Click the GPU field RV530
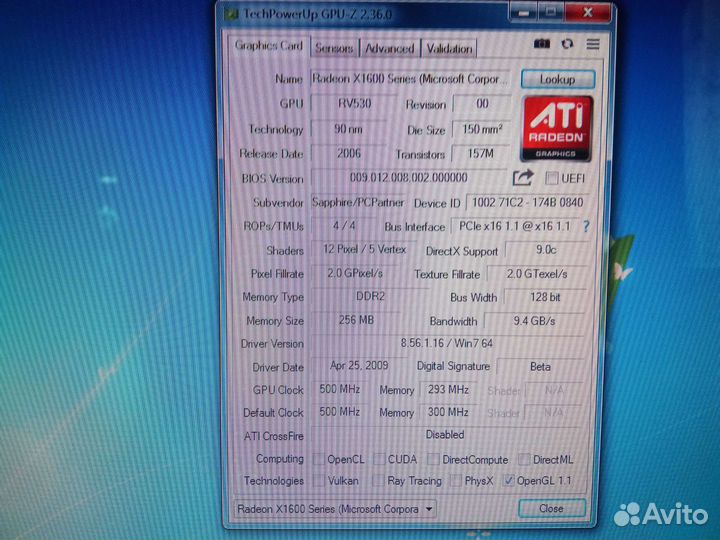 point(354,103)
